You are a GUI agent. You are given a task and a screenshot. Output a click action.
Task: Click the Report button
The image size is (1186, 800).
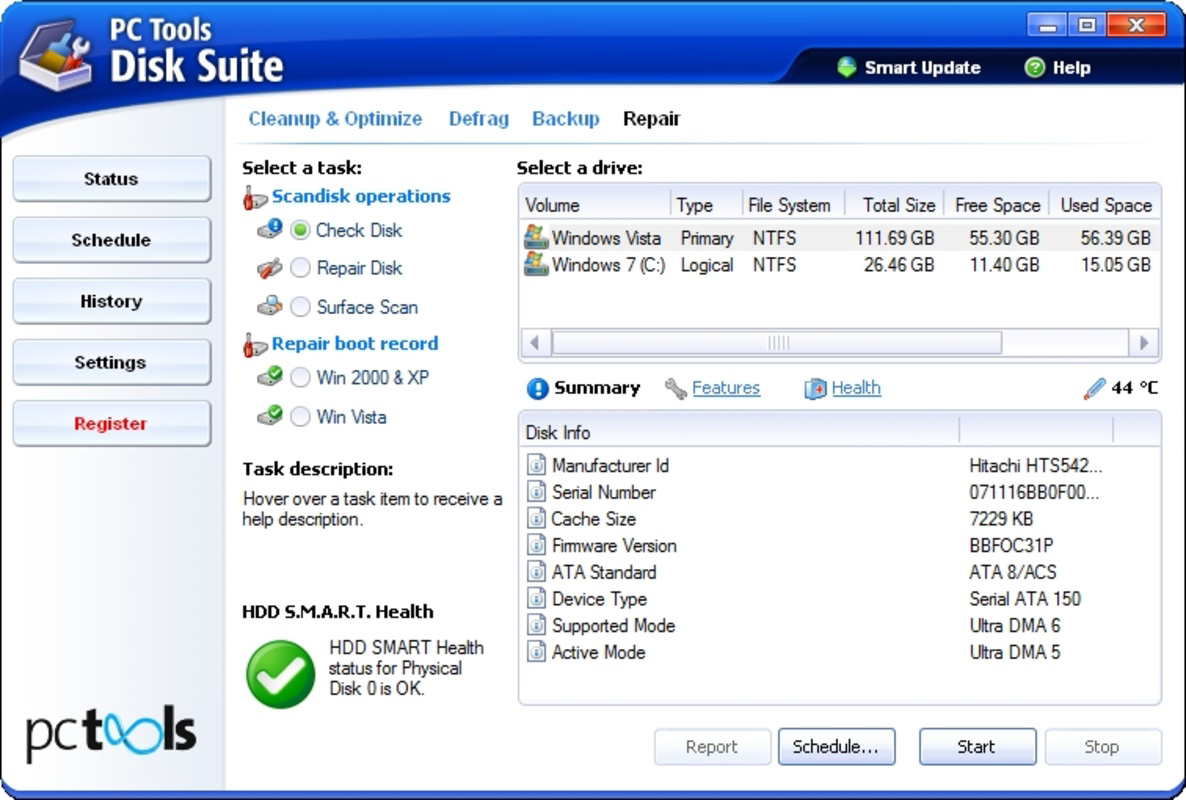pos(713,746)
